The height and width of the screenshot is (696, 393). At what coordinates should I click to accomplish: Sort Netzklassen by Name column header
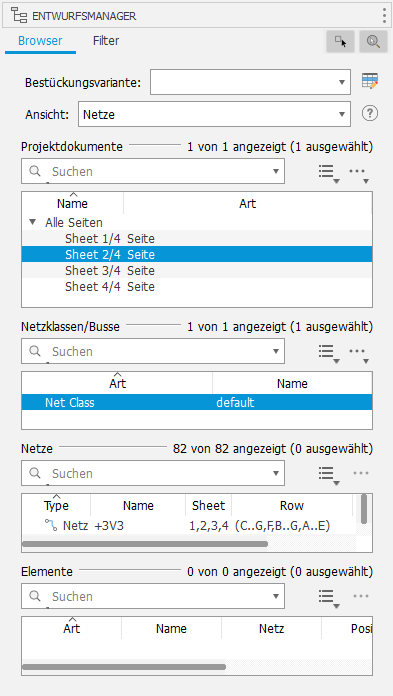click(x=292, y=383)
